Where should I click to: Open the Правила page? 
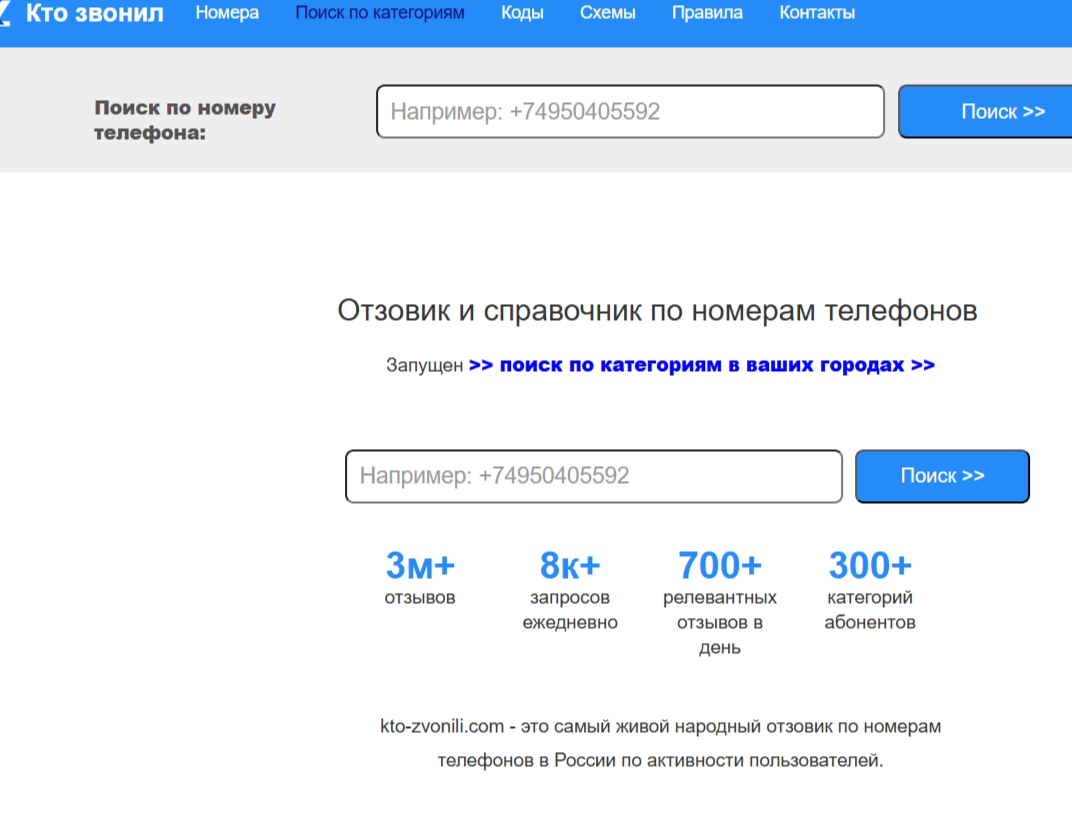(x=707, y=14)
